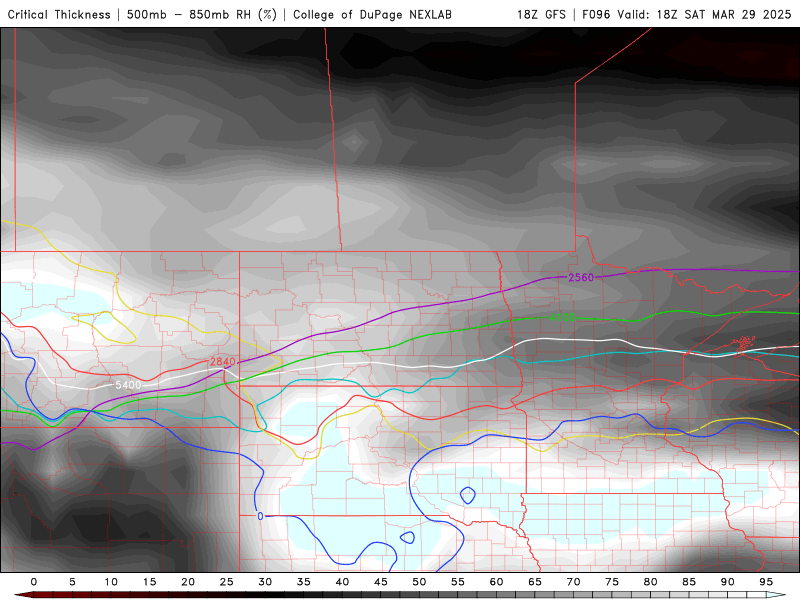The image size is (800, 600).
Task: Click the colorbar tick label '95'
Action: [x=766, y=582]
